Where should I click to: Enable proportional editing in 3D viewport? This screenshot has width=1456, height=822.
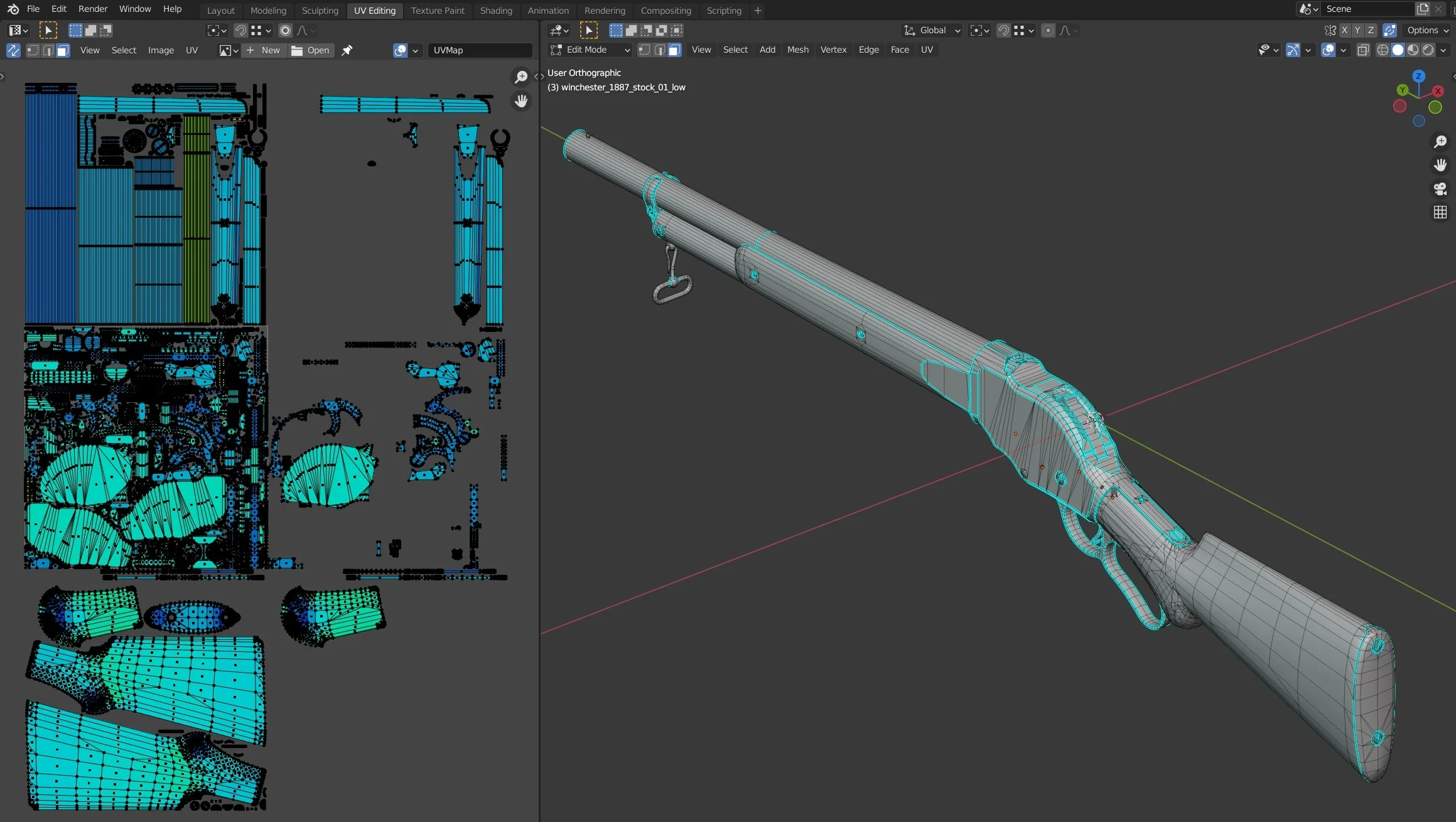[x=1048, y=30]
